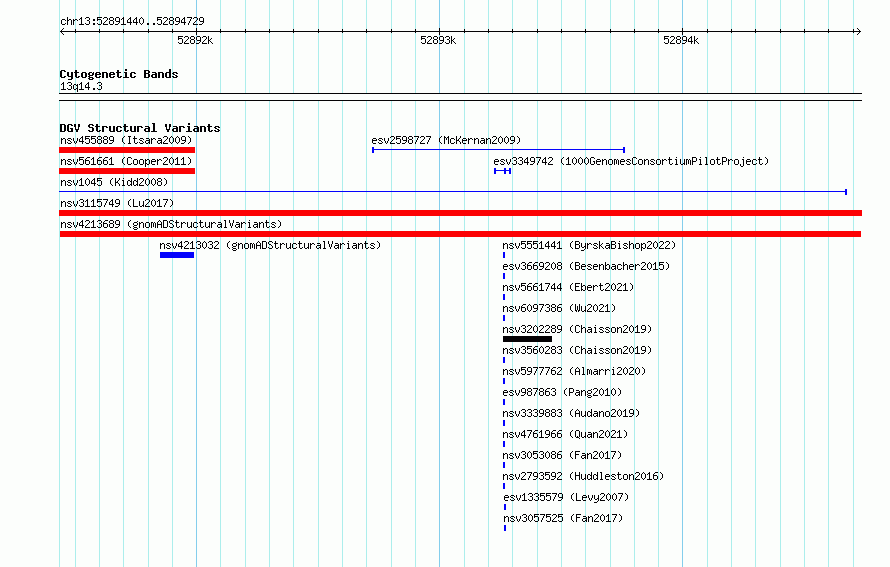
Task: Select blue glyph under esv3349742
Action: pos(502,171)
